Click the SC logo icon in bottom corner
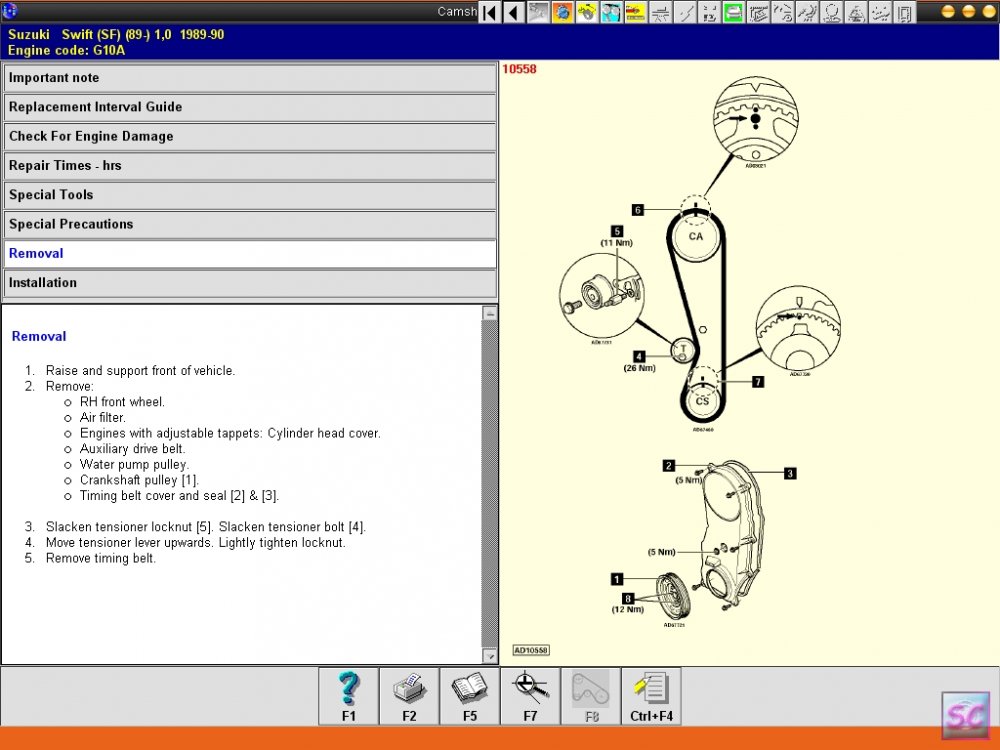 [x=966, y=716]
